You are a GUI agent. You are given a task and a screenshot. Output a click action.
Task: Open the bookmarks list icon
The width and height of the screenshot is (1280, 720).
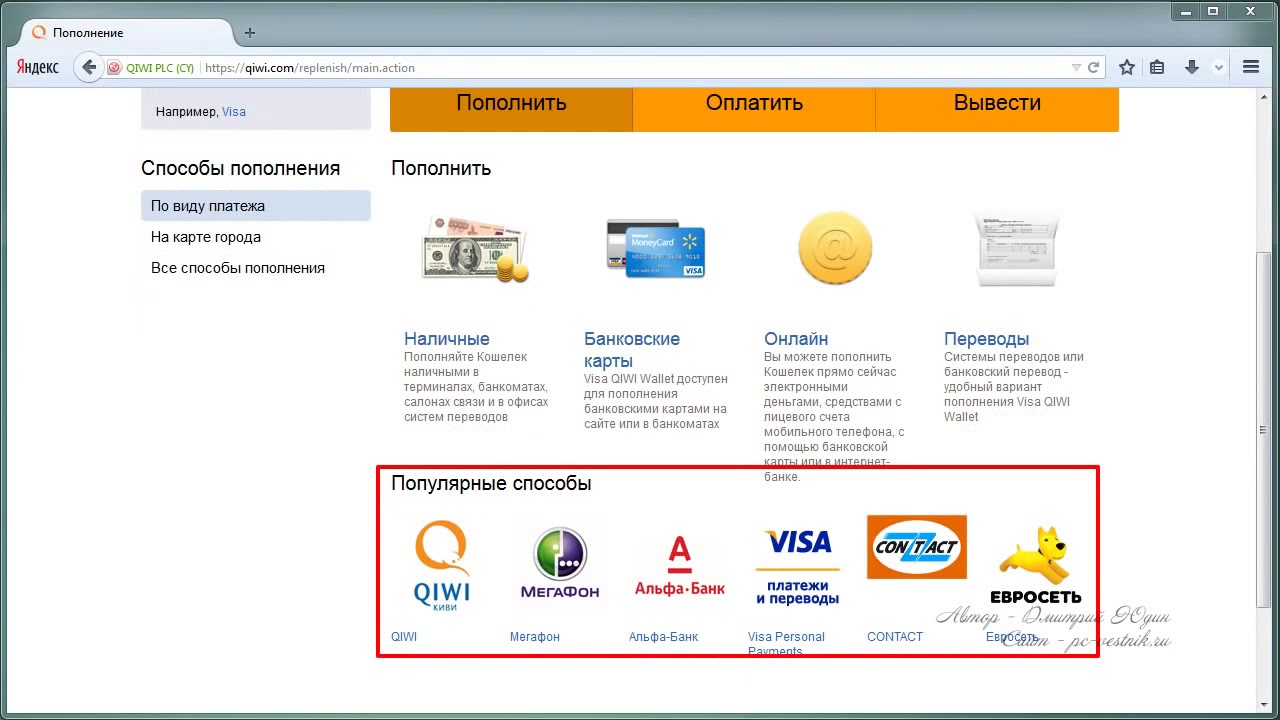tap(1157, 68)
